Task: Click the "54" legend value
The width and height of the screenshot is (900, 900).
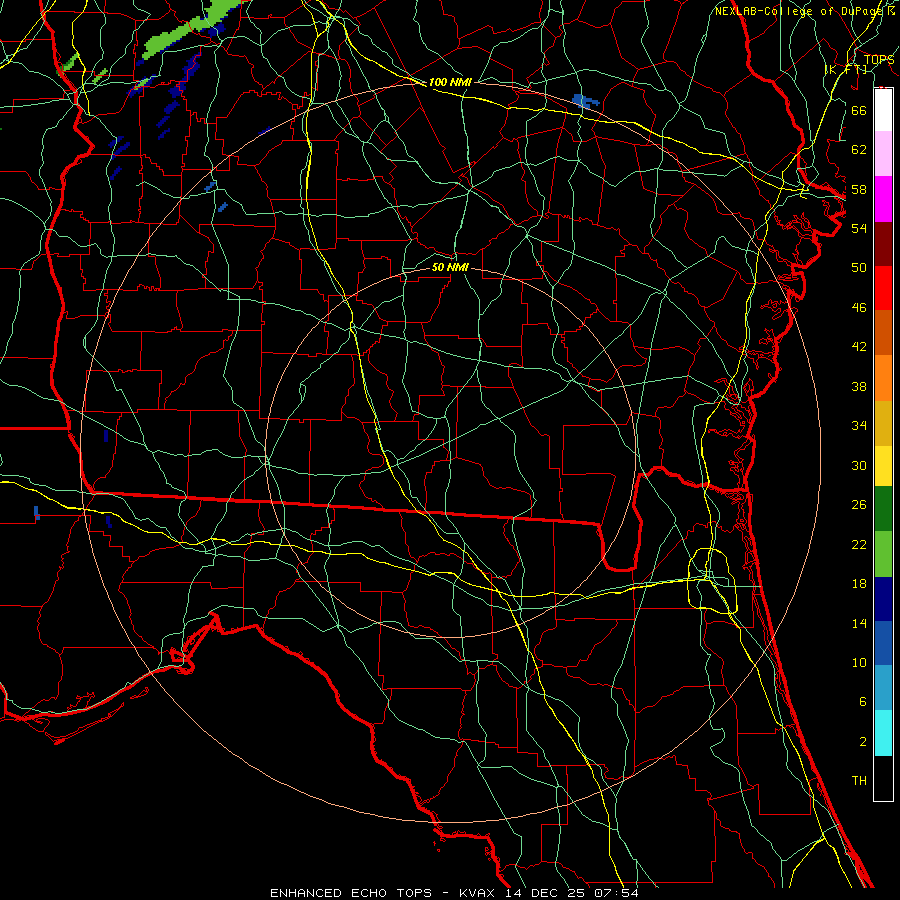Action: click(x=859, y=228)
